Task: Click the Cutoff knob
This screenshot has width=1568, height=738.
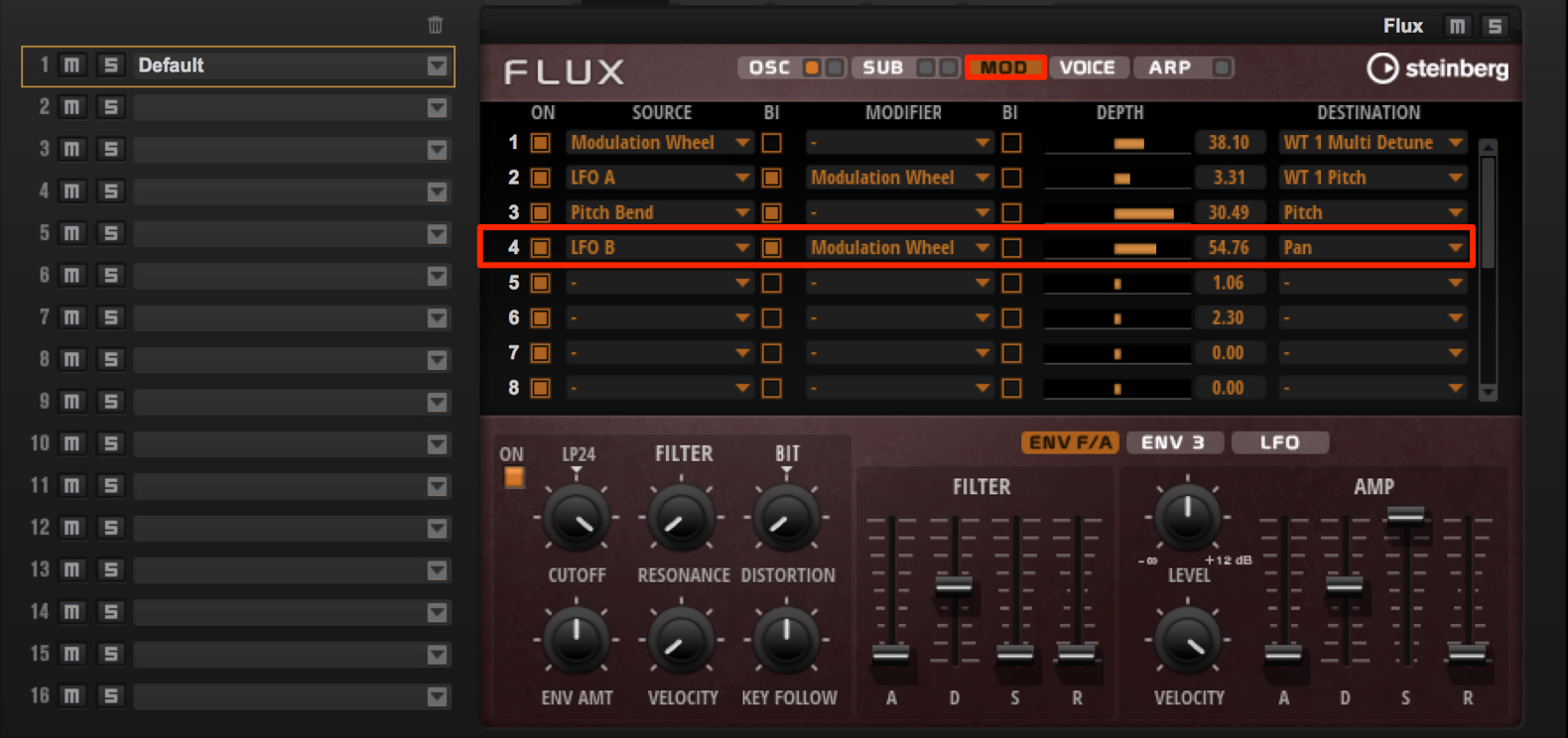Action: (x=577, y=519)
